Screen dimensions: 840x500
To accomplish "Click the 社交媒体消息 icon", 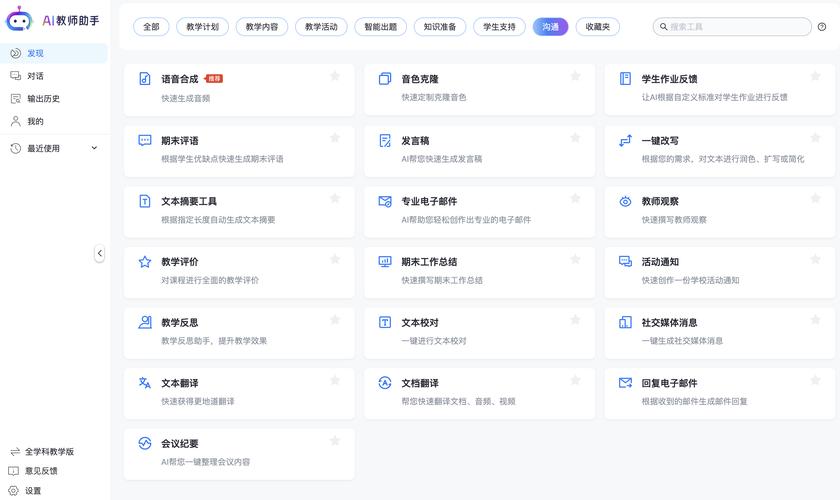I will [625, 322].
